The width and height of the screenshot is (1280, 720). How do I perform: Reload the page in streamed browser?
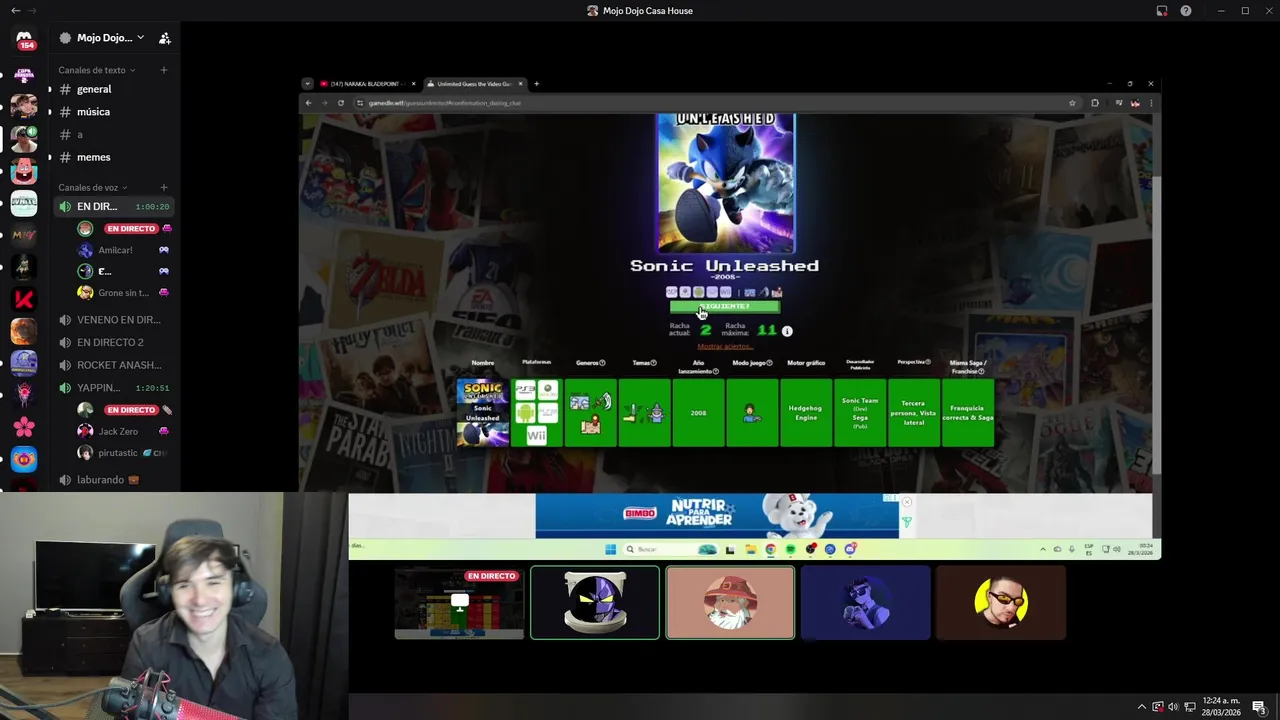pos(341,103)
